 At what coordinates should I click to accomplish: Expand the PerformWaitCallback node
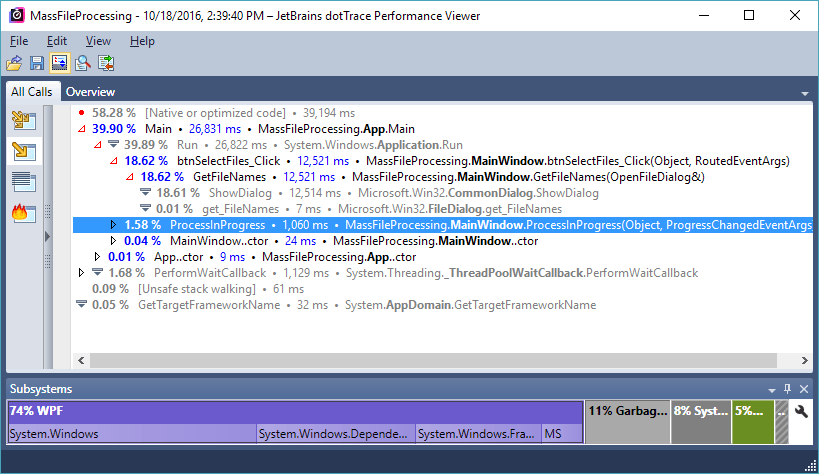pos(81,273)
